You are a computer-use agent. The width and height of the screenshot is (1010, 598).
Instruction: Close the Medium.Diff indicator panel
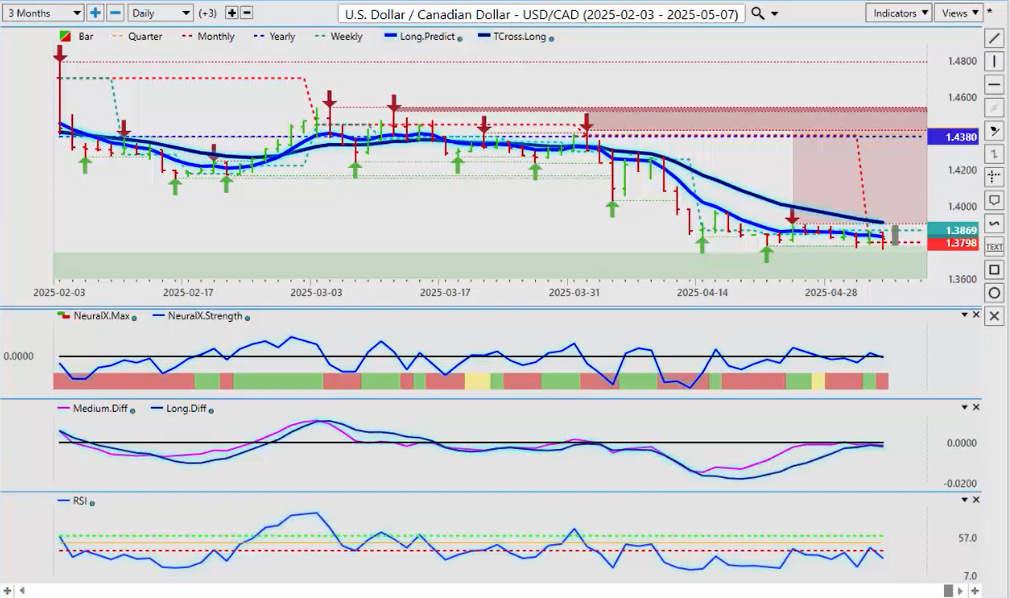click(x=977, y=407)
